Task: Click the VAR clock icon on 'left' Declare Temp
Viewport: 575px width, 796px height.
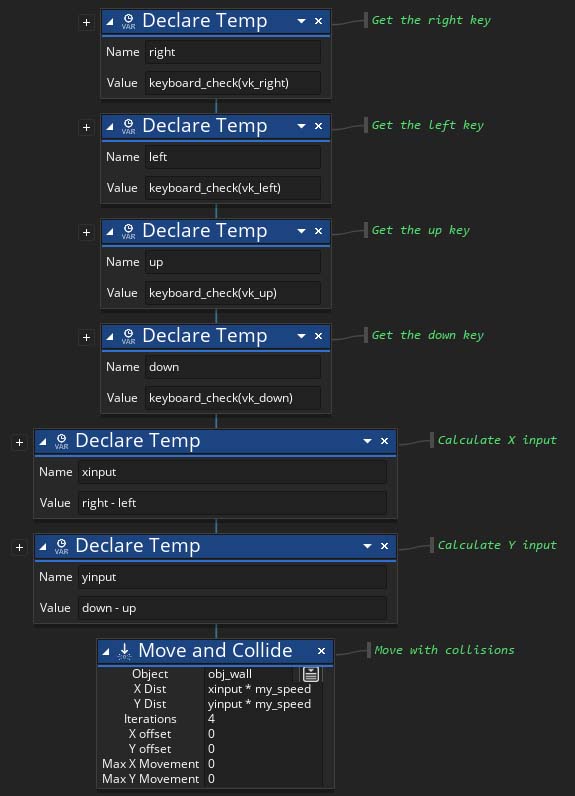Action: 128,126
